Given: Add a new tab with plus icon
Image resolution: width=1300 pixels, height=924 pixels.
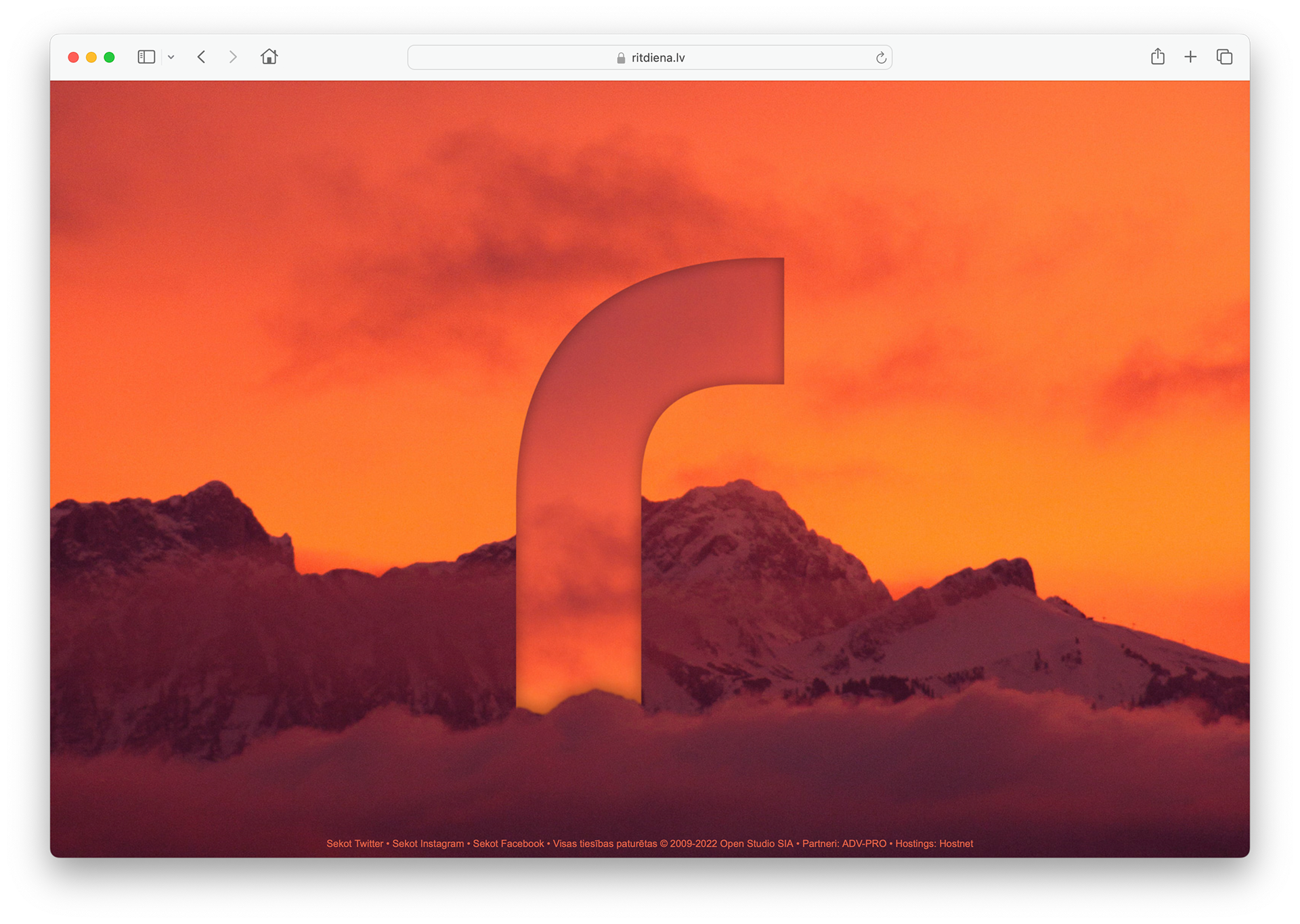Looking at the screenshot, I should pyautogui.click(x=1190, y=57).
